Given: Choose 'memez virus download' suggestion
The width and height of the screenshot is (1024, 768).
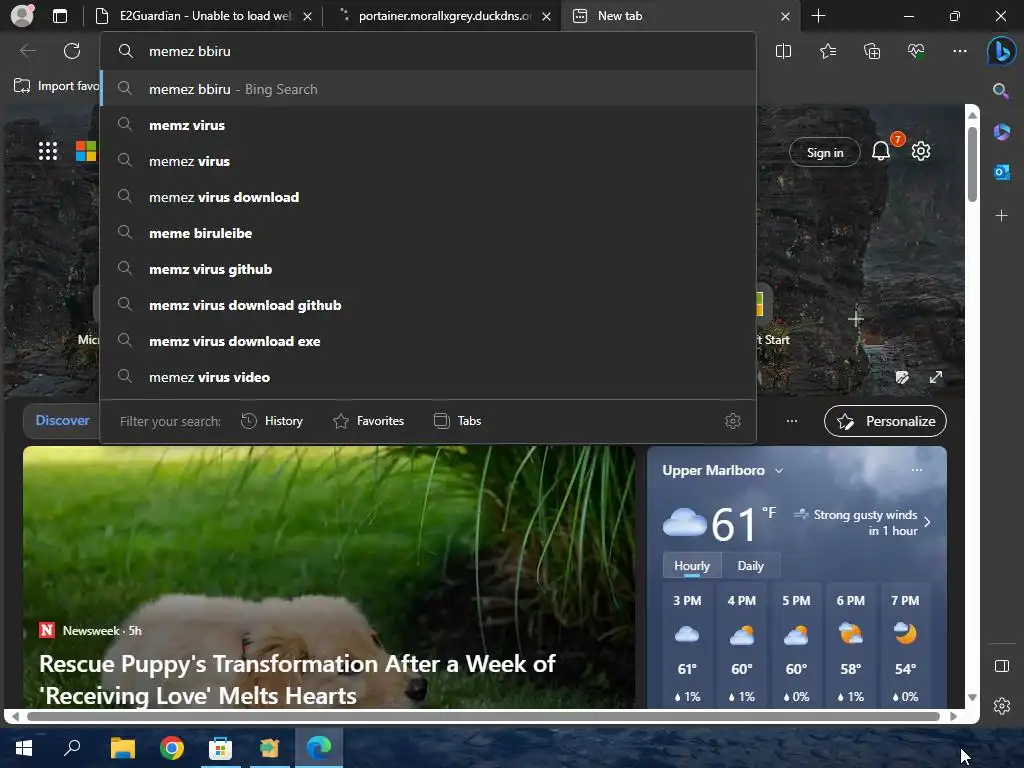Looking at the screenshot, I should tap(428, 197).
